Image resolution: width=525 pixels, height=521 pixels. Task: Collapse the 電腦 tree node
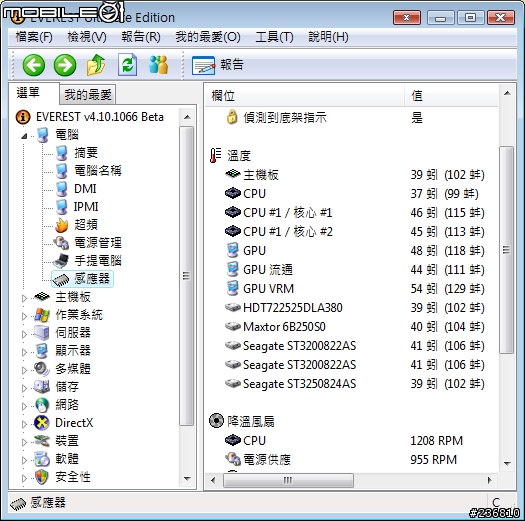pos(24,136)
